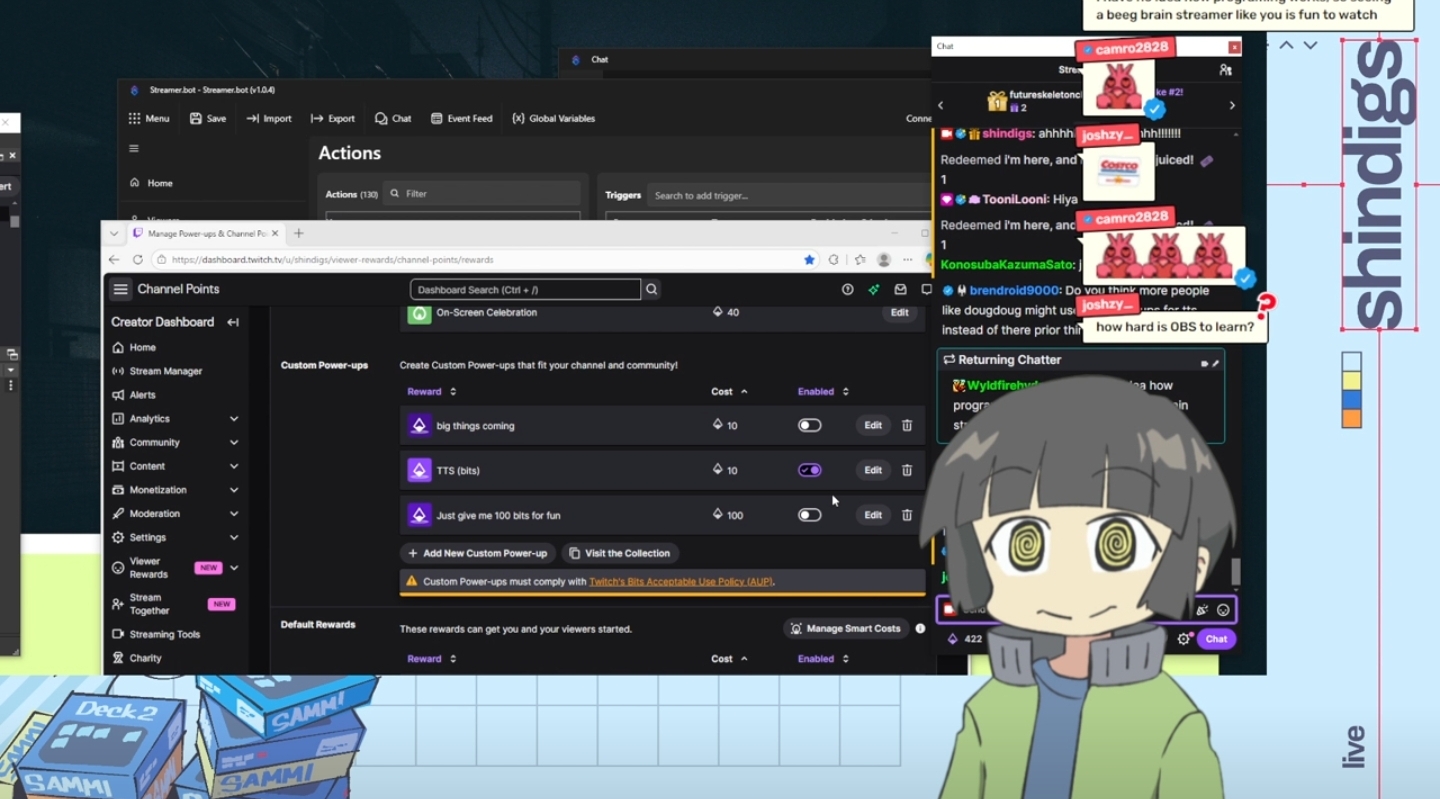Open the browser favorites icon
This screenshot has width=1440, height=799.
tap(860, 260)
